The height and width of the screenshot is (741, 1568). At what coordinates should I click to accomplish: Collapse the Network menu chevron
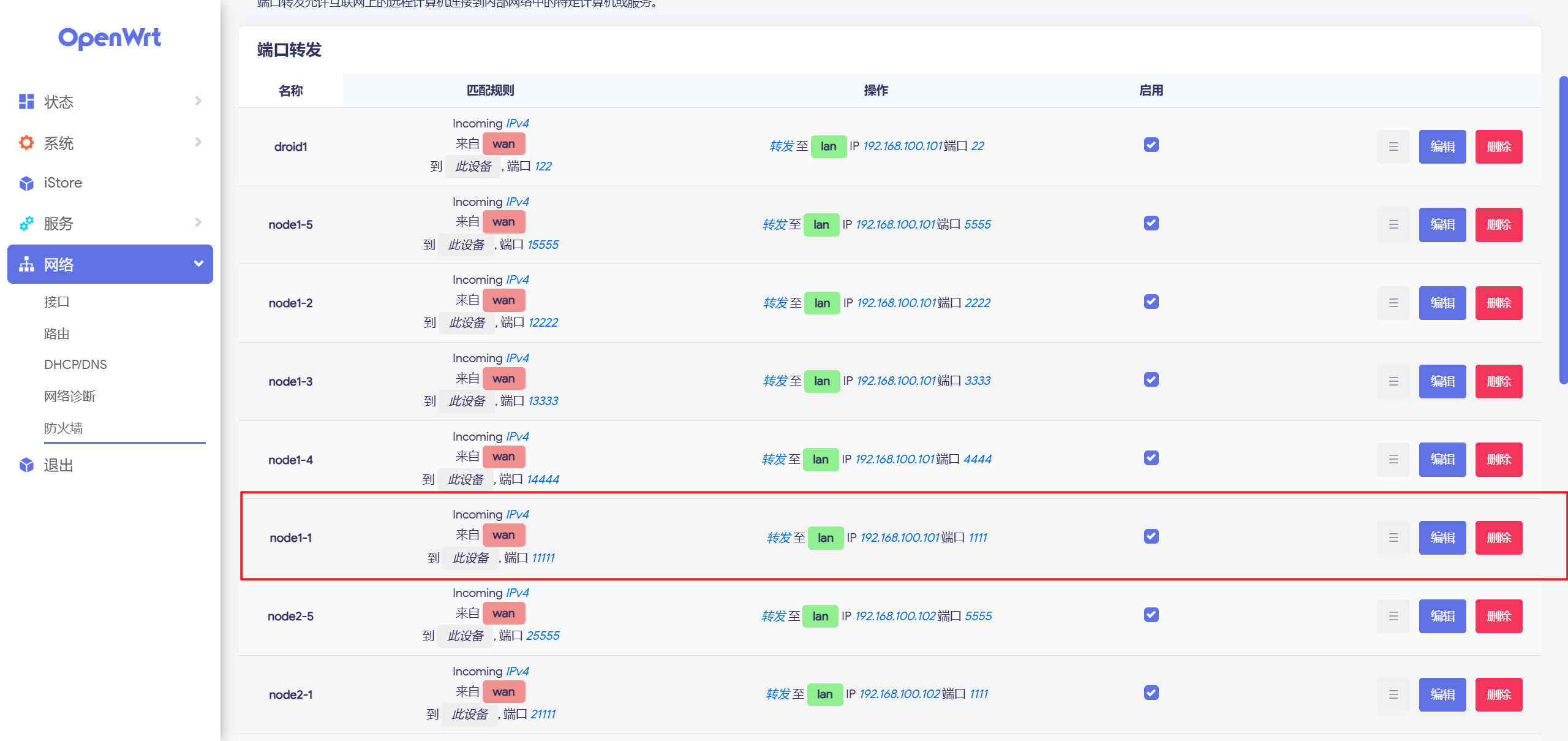[198, 264]
